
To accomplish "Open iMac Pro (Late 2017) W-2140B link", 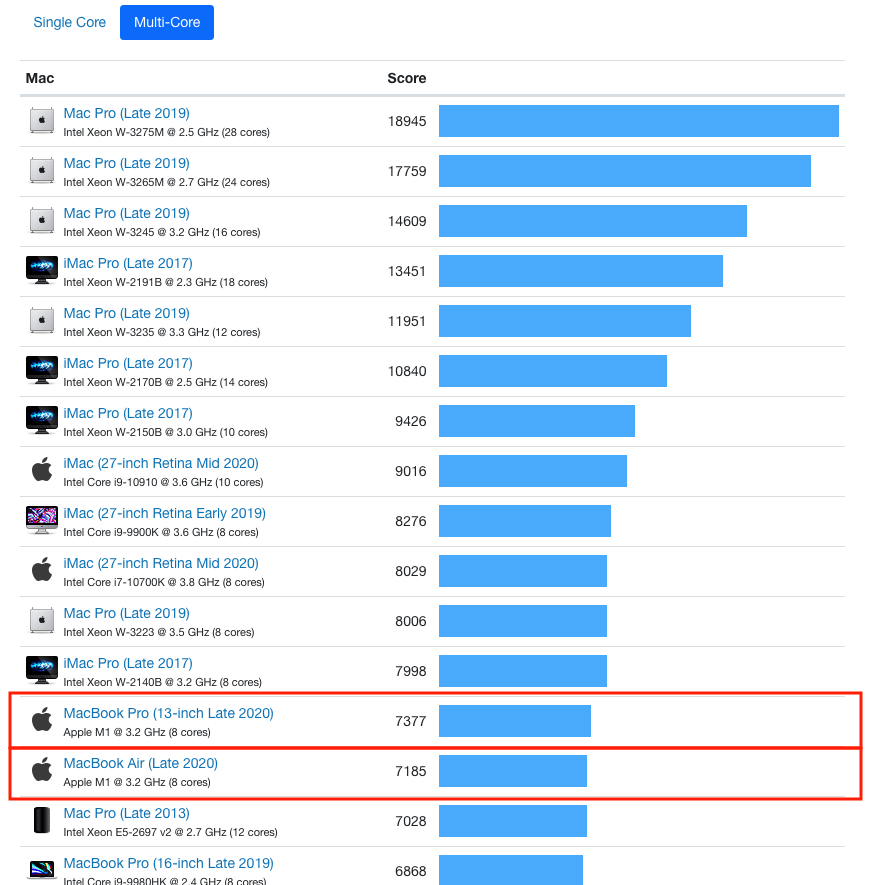I will click(128, 663).
